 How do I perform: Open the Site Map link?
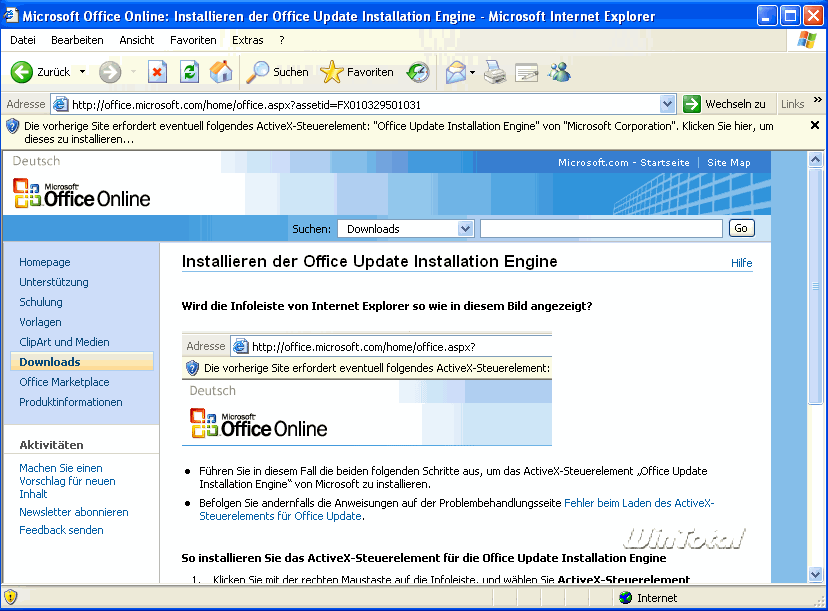click(x=729, y=163)
